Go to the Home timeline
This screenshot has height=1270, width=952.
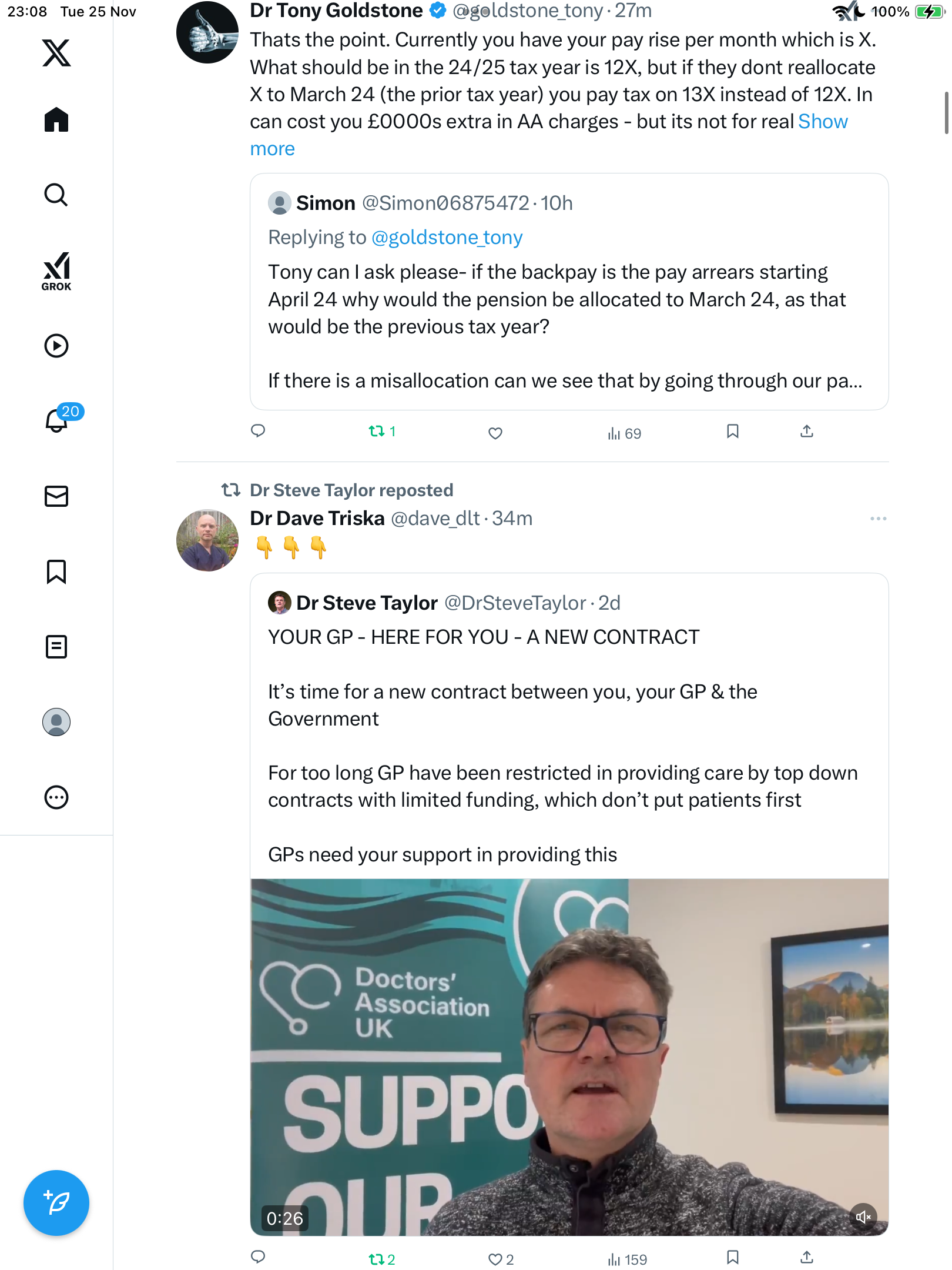pyautogui.click(x=56, y=120)
